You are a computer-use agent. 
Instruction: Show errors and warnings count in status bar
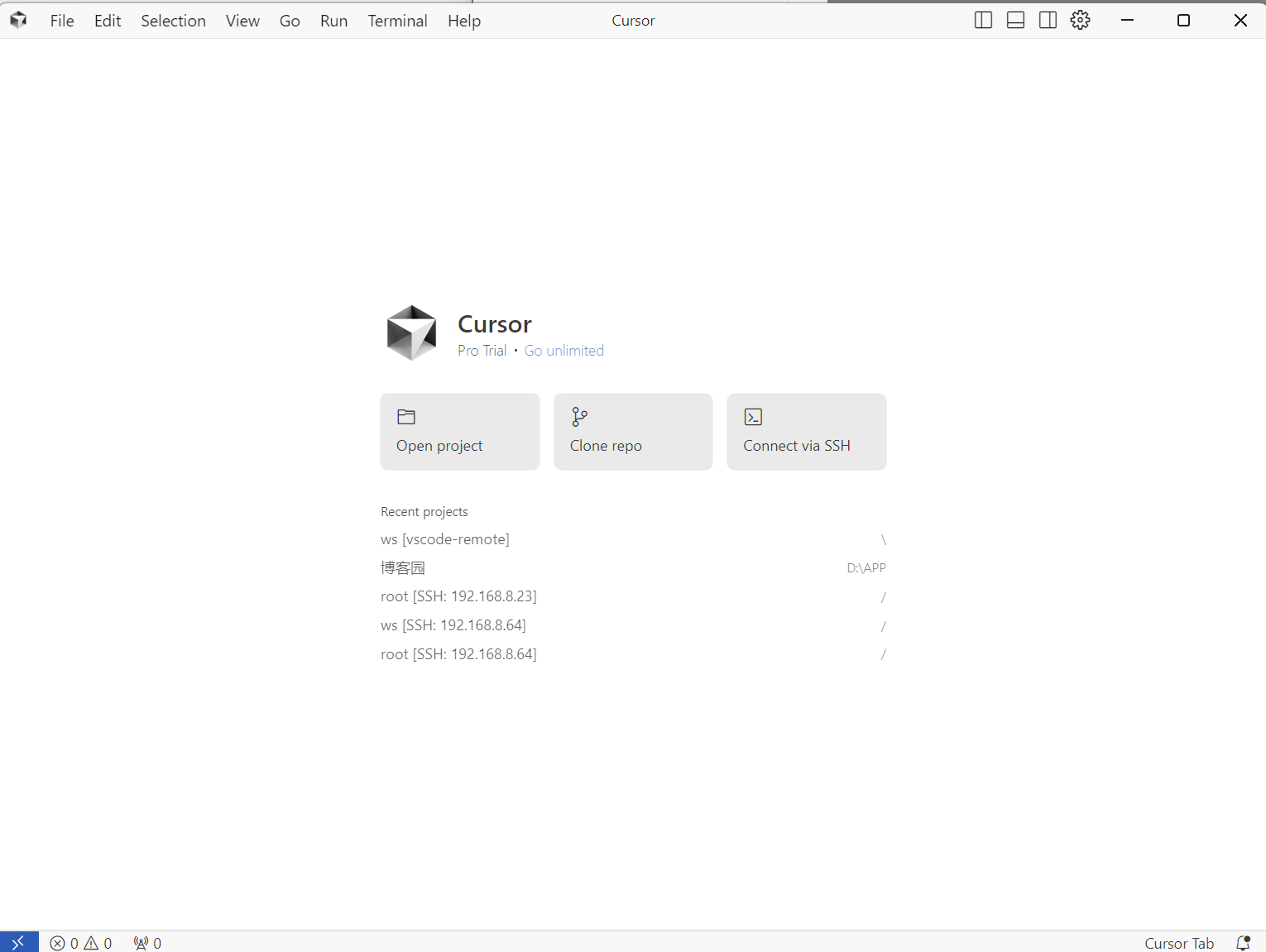click(x=81, y=943)
